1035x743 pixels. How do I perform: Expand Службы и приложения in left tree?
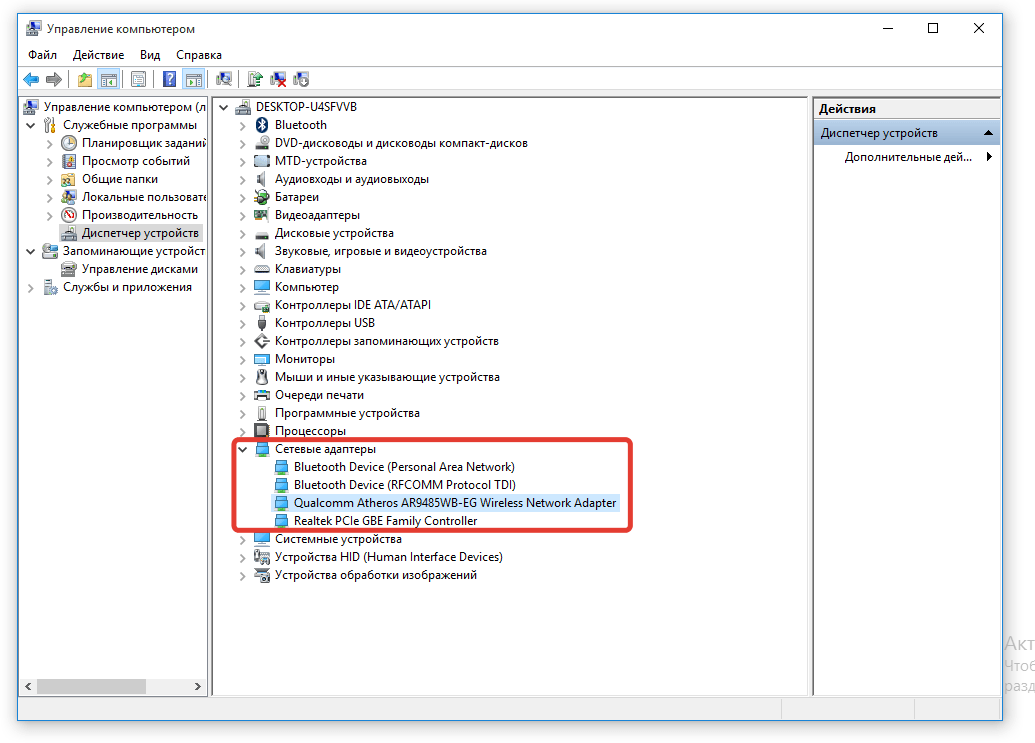pos(30,287)
